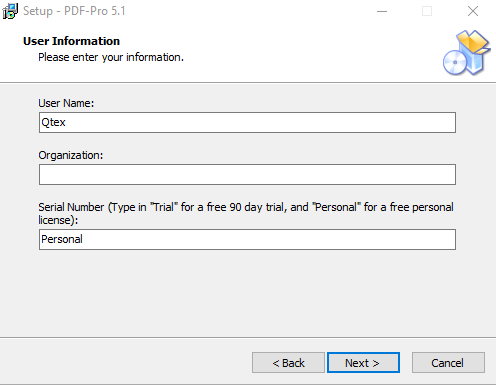
Task: Minimize the PDF-Pro Setup window
Action: pos(382,11)
